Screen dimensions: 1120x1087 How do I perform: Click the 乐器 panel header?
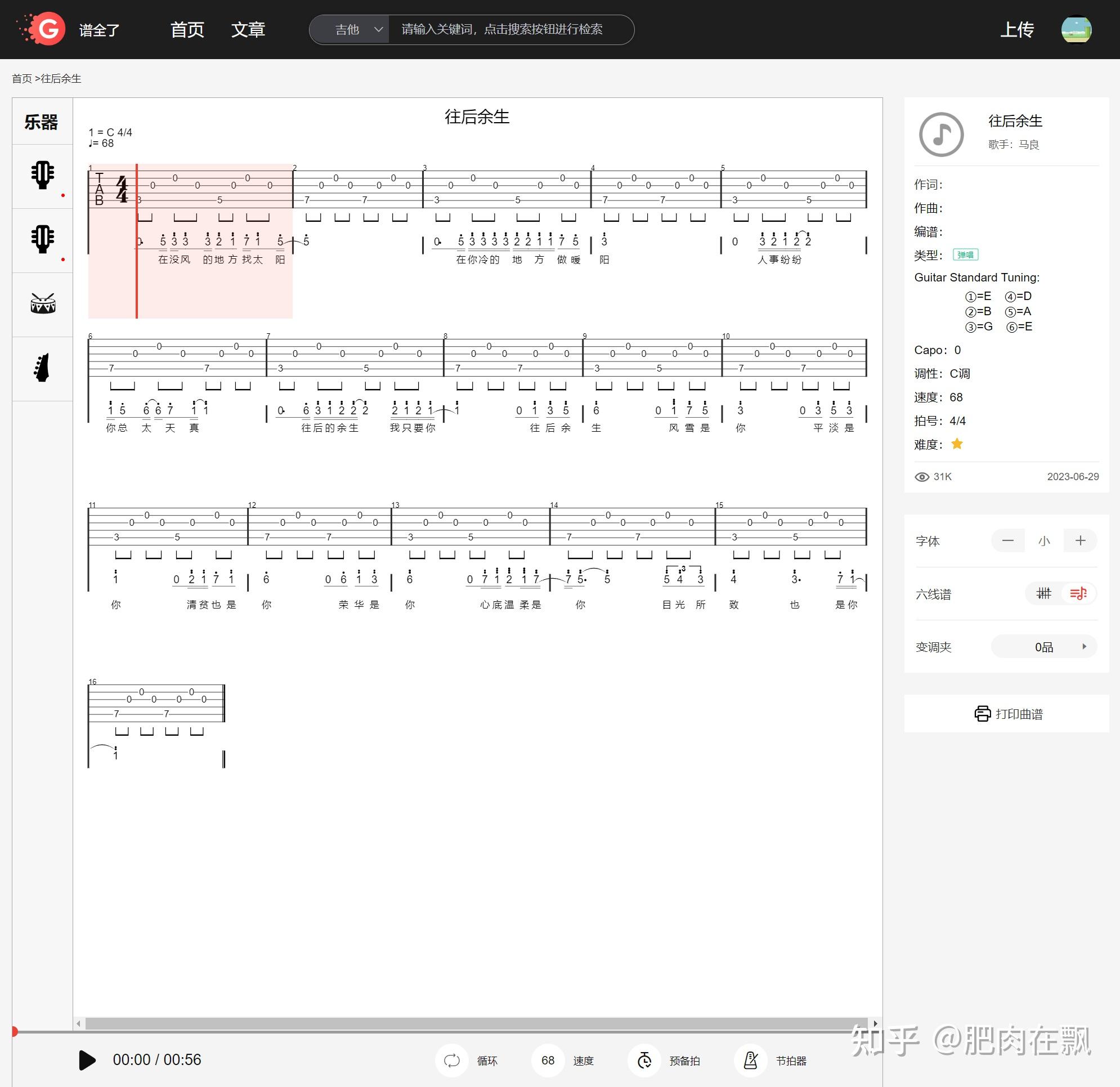click(42, 121)
